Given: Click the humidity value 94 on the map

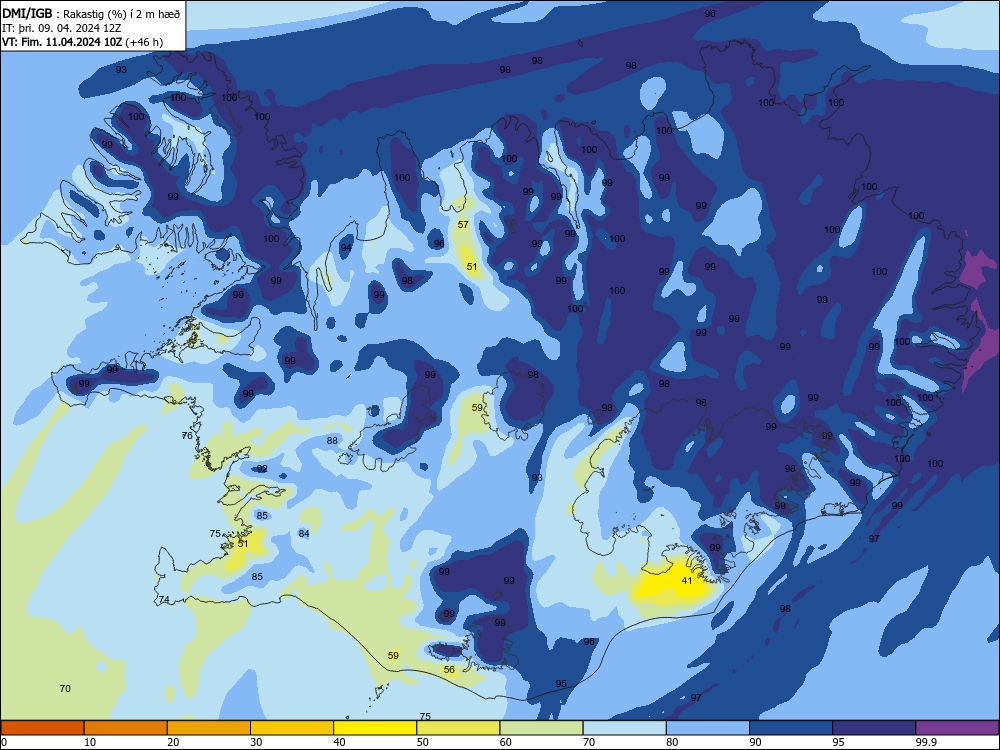Looking at the screenshot, I should point(346,247).
